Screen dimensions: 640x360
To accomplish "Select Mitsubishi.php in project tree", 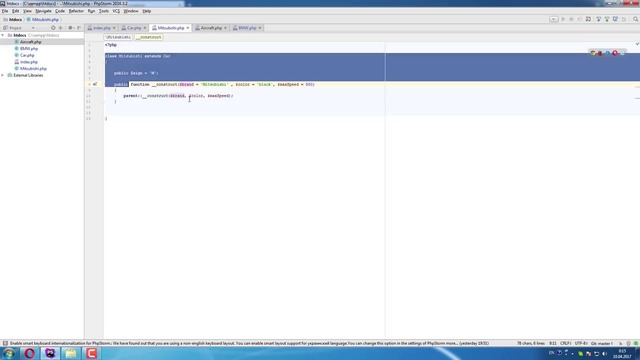I will pos(33,69).
